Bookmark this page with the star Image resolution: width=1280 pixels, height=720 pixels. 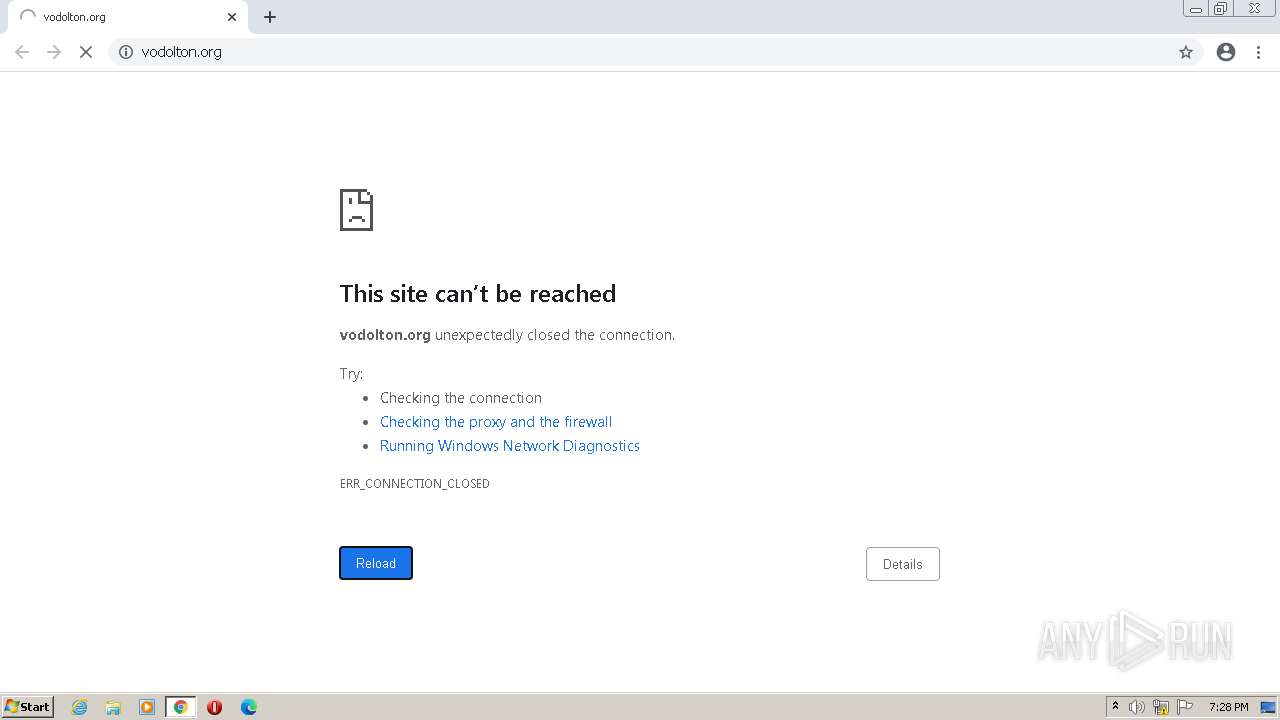click(1186, 52)
